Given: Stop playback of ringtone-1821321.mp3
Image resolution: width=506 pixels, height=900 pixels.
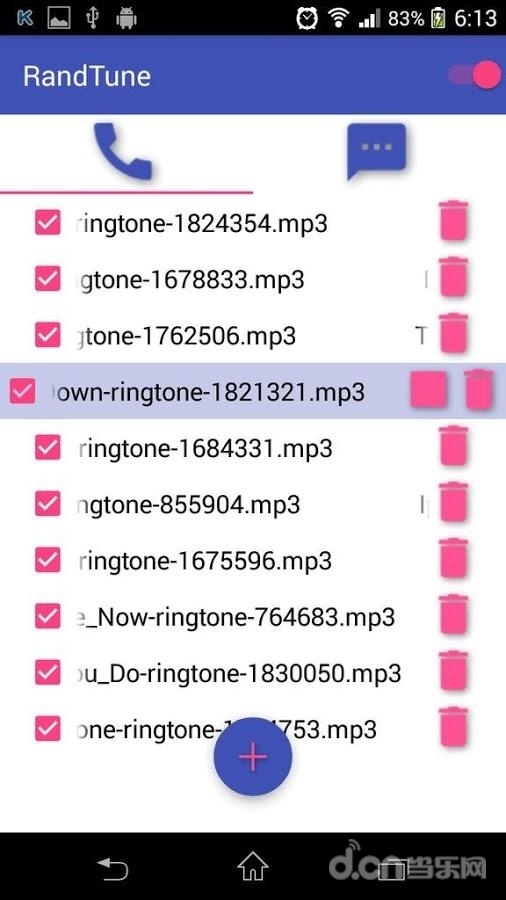Looking at the screenshot, I should [428, 390].
